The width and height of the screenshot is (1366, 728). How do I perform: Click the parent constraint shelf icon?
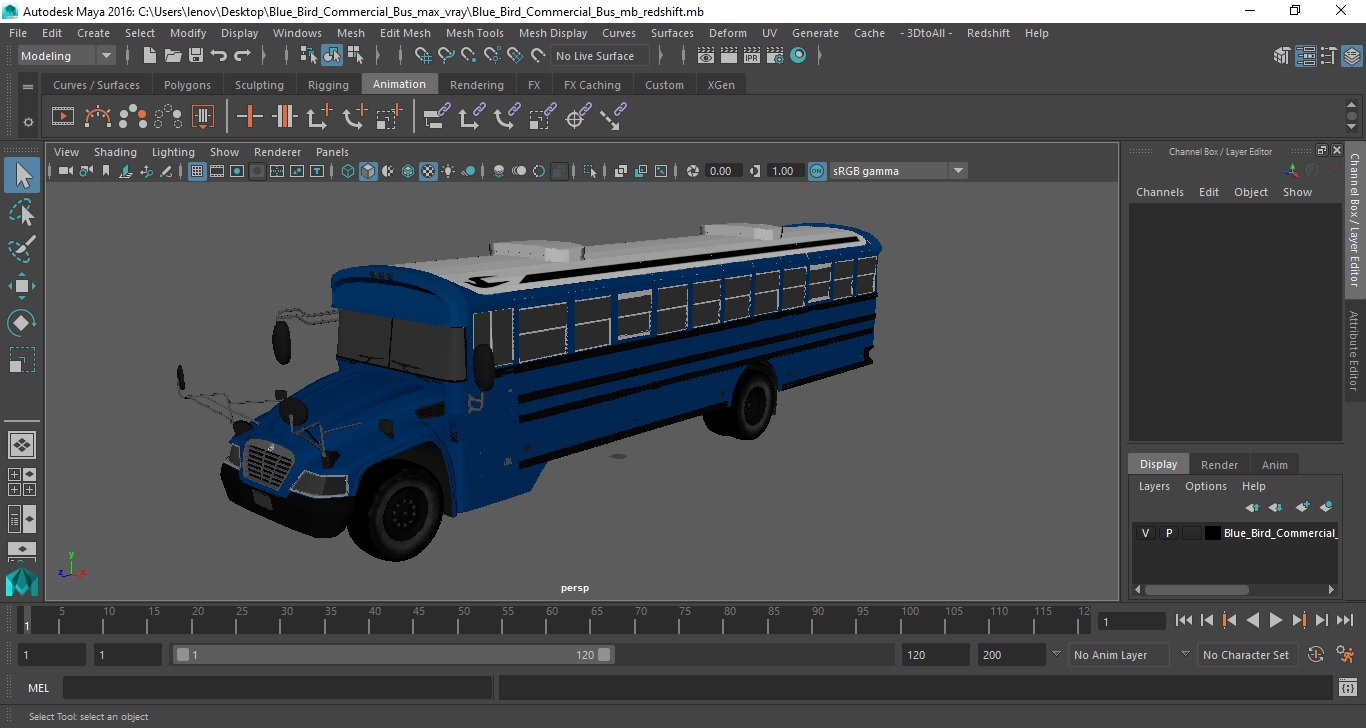tap(437, 117)
